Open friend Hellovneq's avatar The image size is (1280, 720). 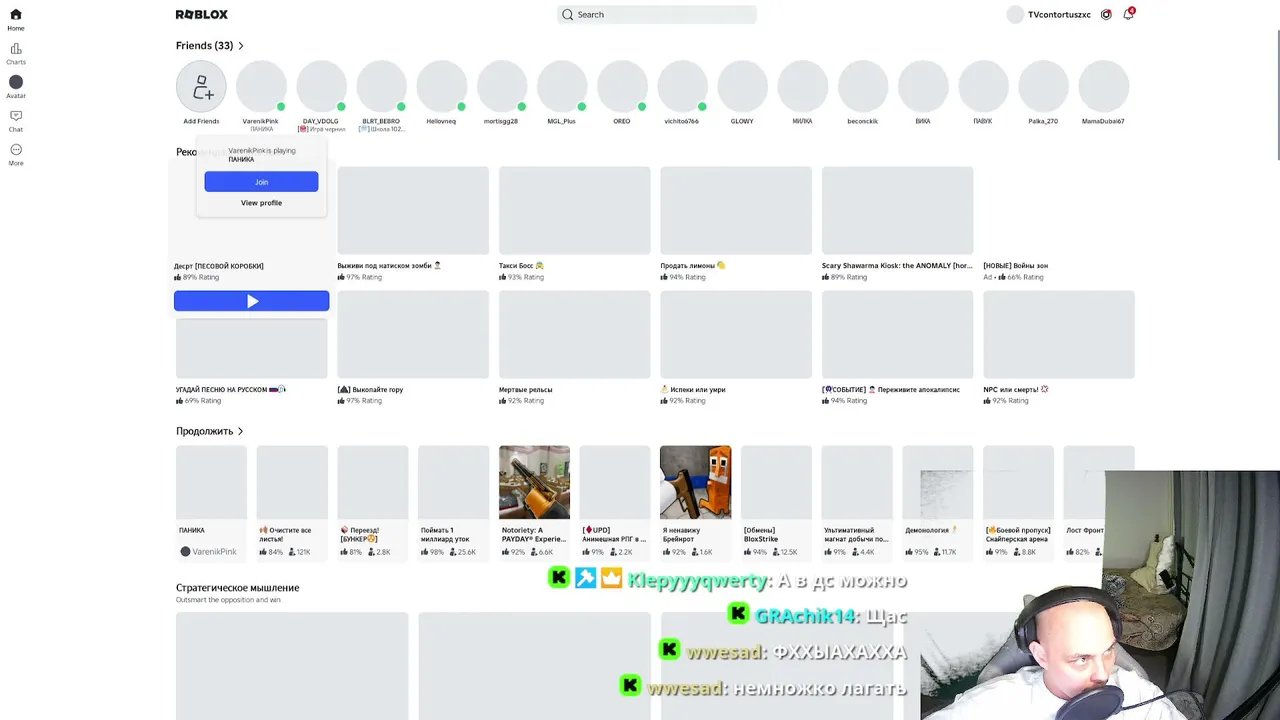441,86
